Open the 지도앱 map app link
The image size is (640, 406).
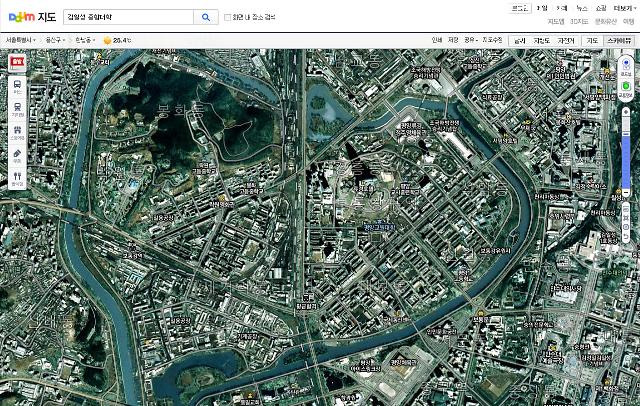556,22
